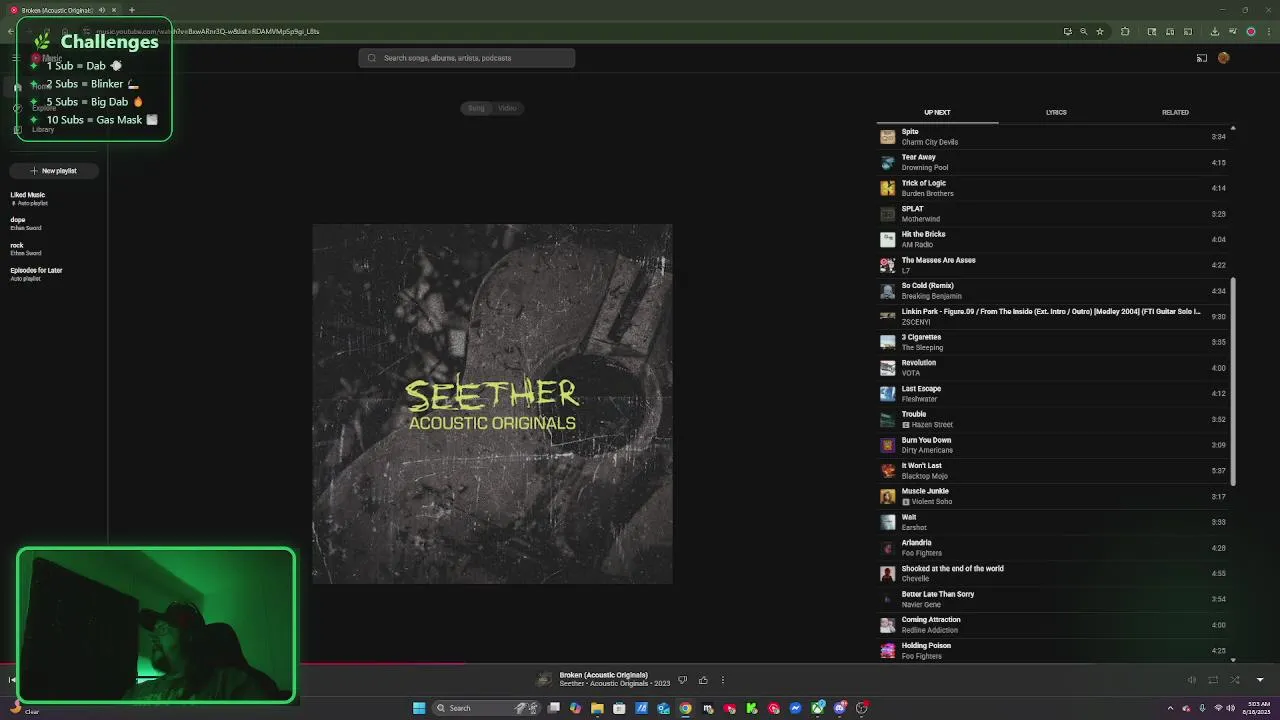
Task: Open more actions menu for current song
Action: tap(723, 680)
